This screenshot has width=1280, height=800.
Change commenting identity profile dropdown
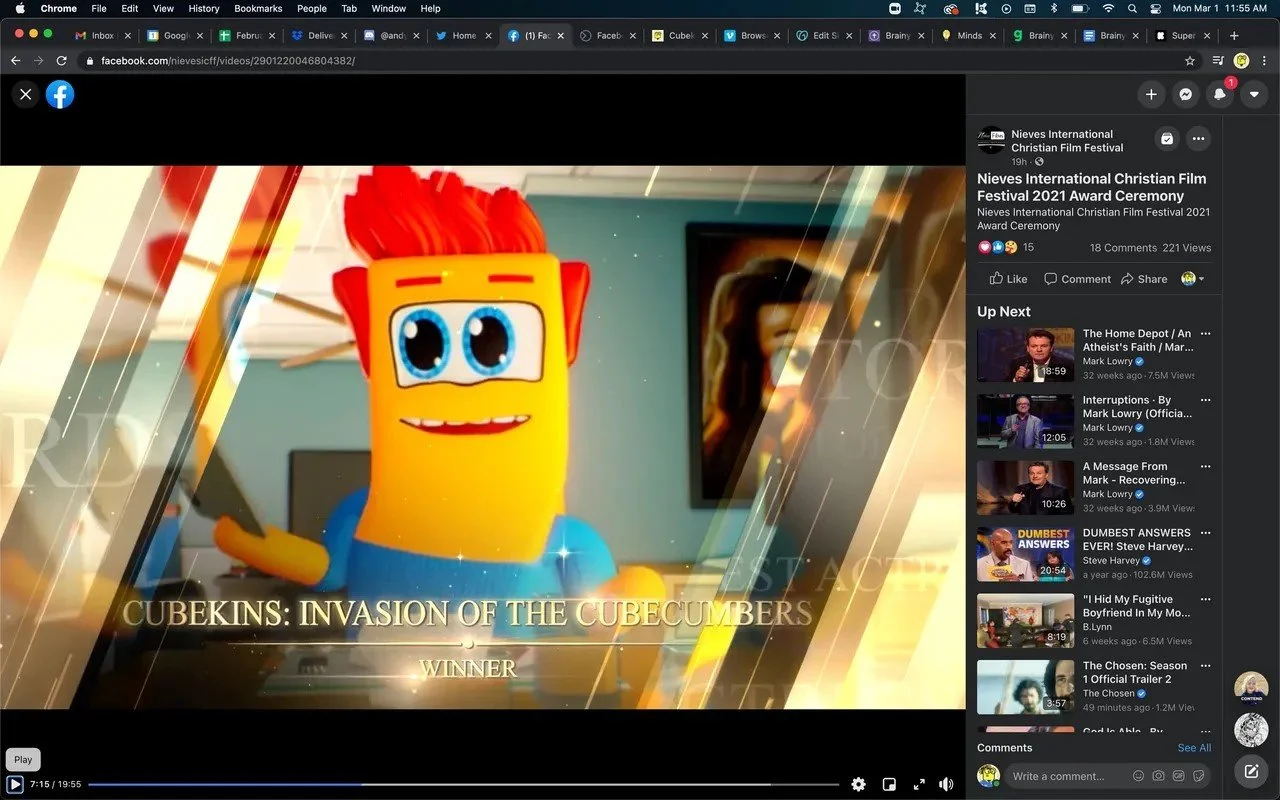[1193, 279]
